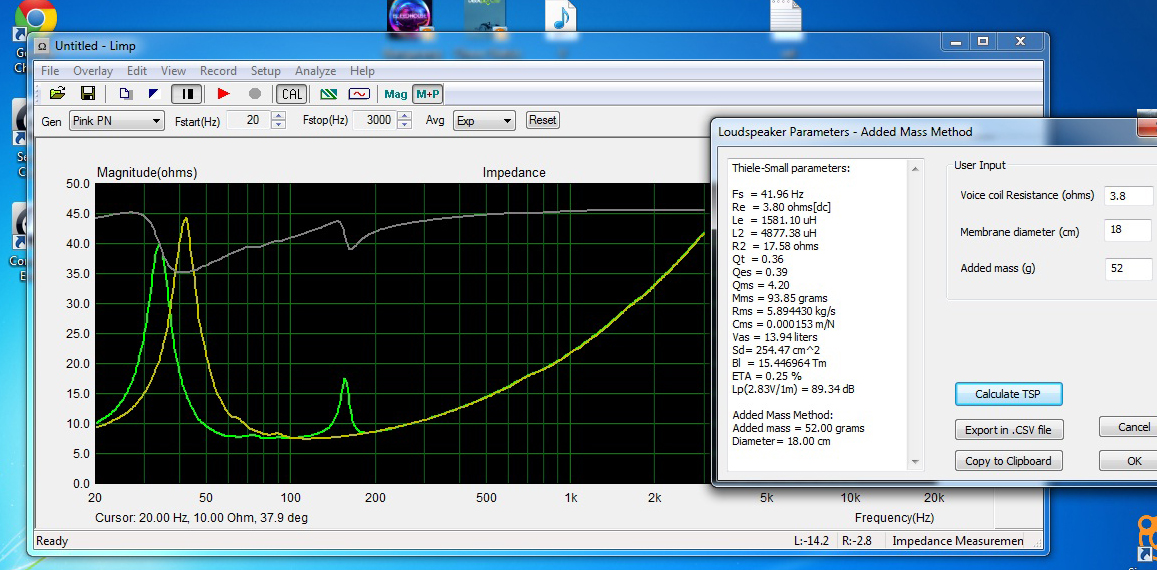
Task: Open the Avg dropdown showing Exp
Action: (x=484, y=120)
